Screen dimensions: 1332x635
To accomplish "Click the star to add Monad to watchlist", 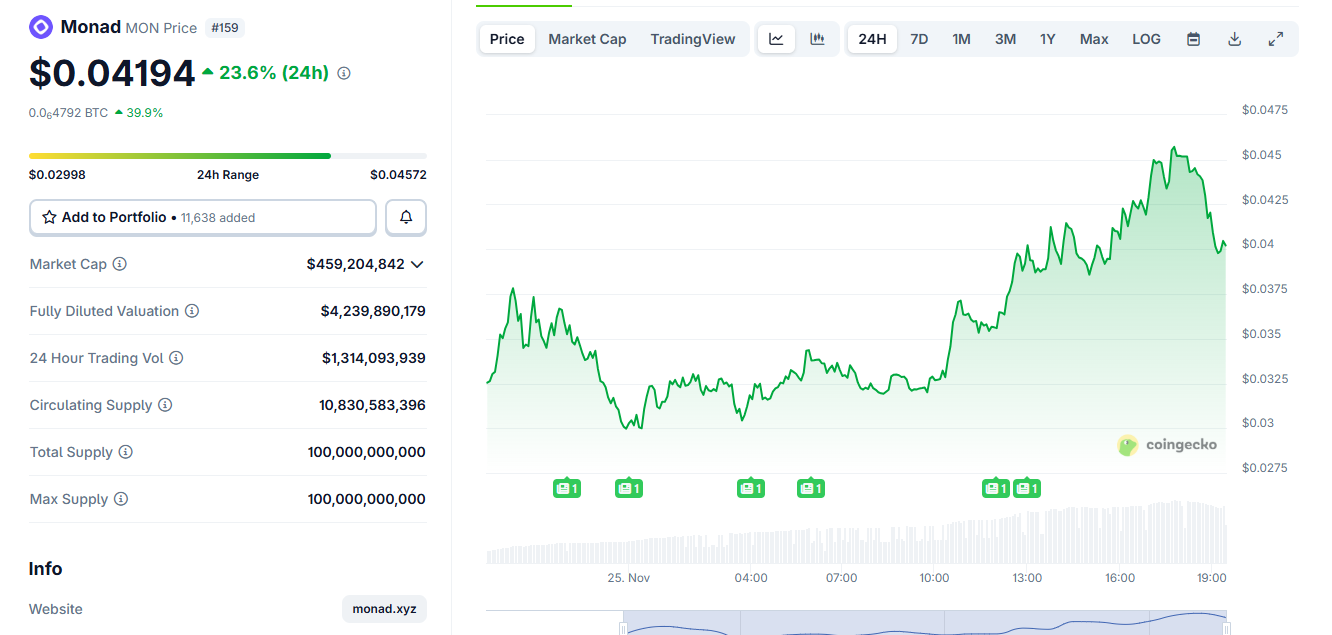I will (x=49, y=217).
